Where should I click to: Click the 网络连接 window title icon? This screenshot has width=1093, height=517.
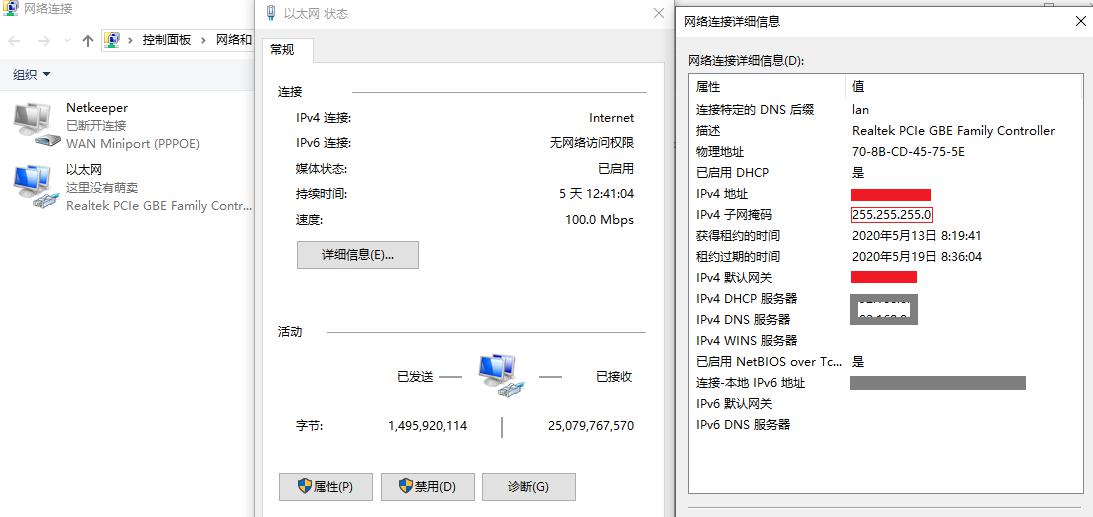tap(11, 9)
